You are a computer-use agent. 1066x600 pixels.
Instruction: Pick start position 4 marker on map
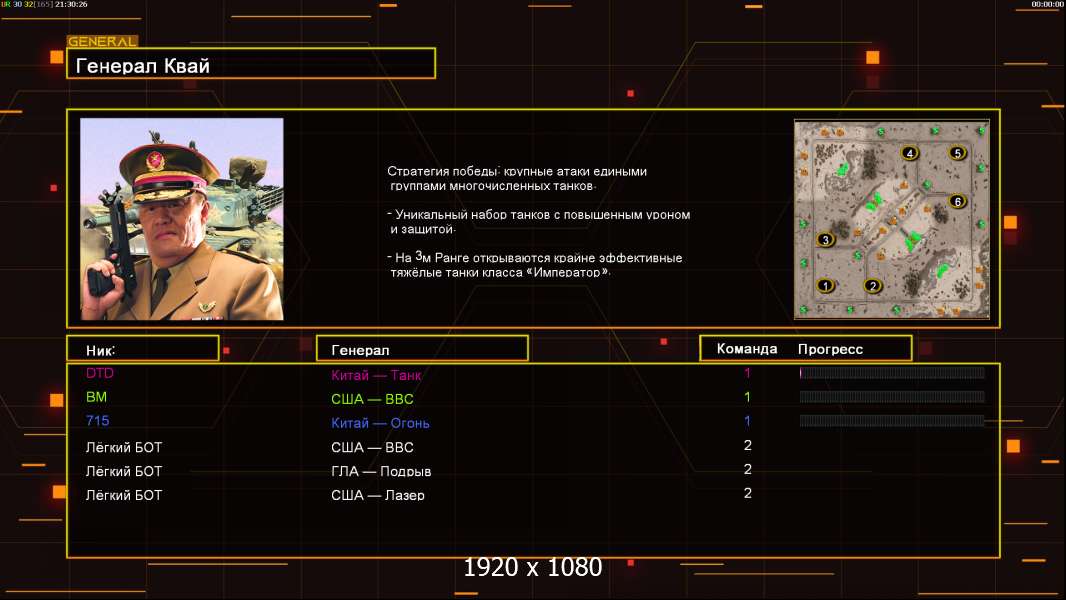coord(909,153)
